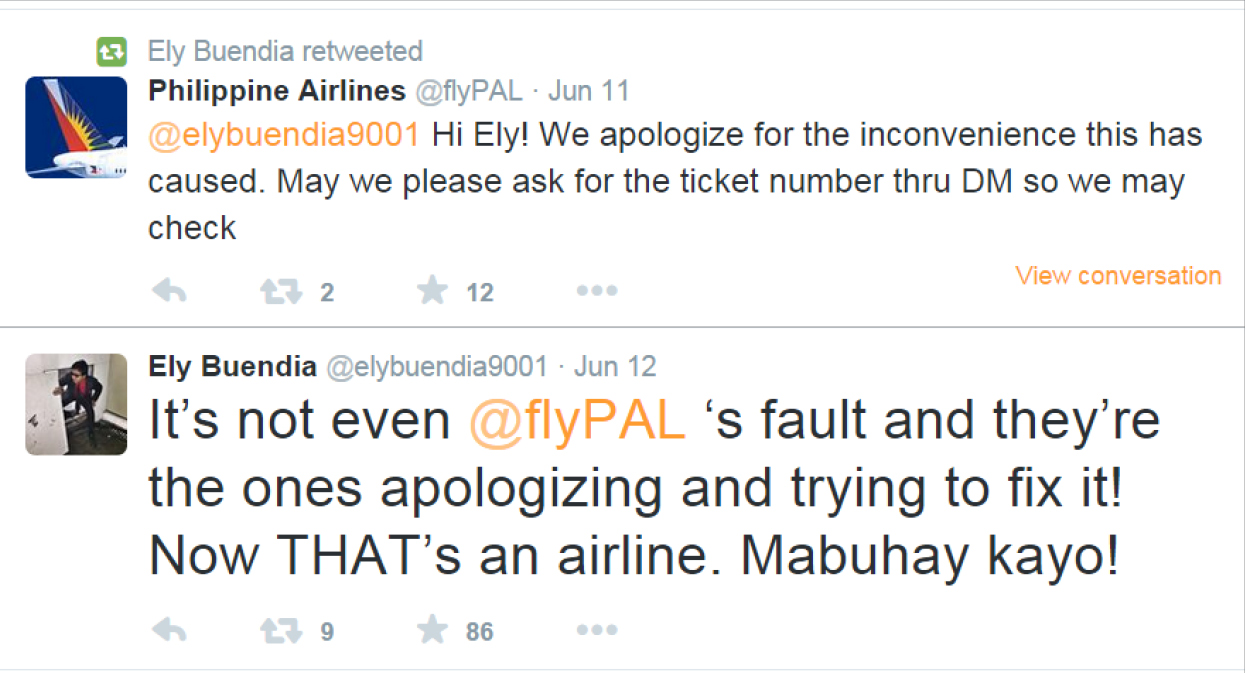Open the Jun 11 tweet timestamp

pos(589,91)
